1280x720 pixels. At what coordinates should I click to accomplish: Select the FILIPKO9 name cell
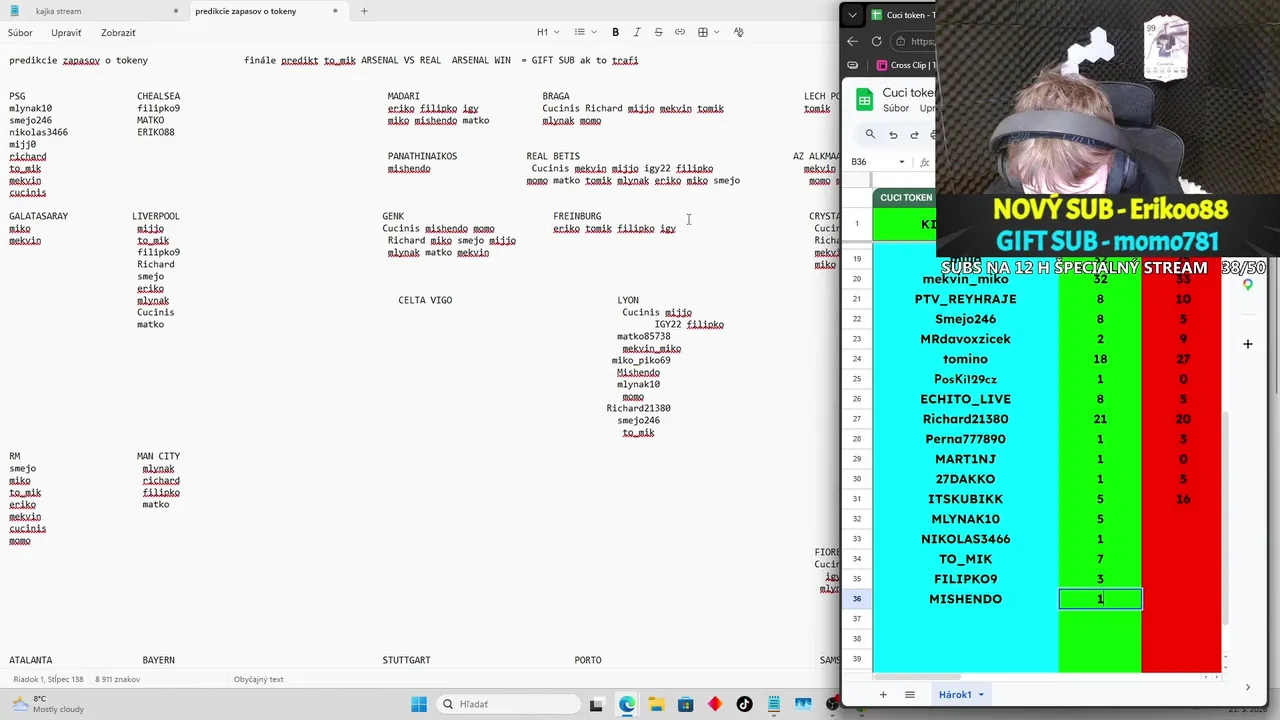(965, 579)
